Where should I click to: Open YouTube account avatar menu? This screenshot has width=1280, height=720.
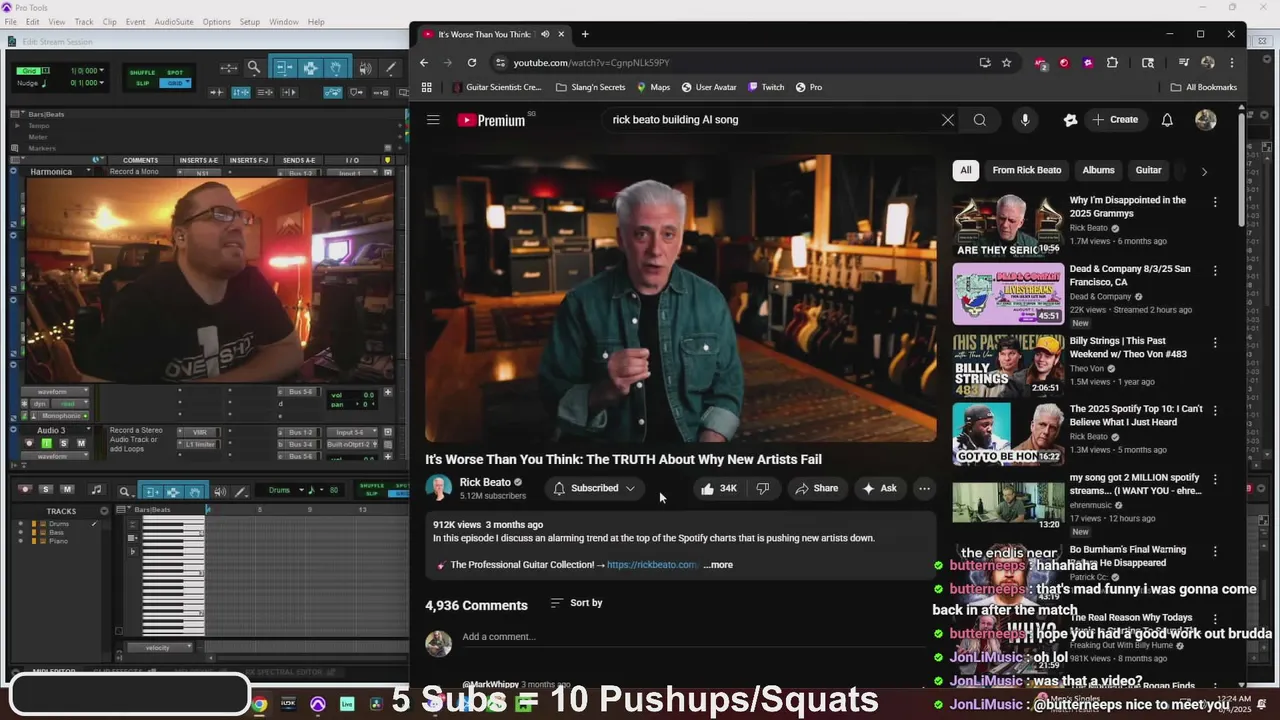tap(1206, 120)
